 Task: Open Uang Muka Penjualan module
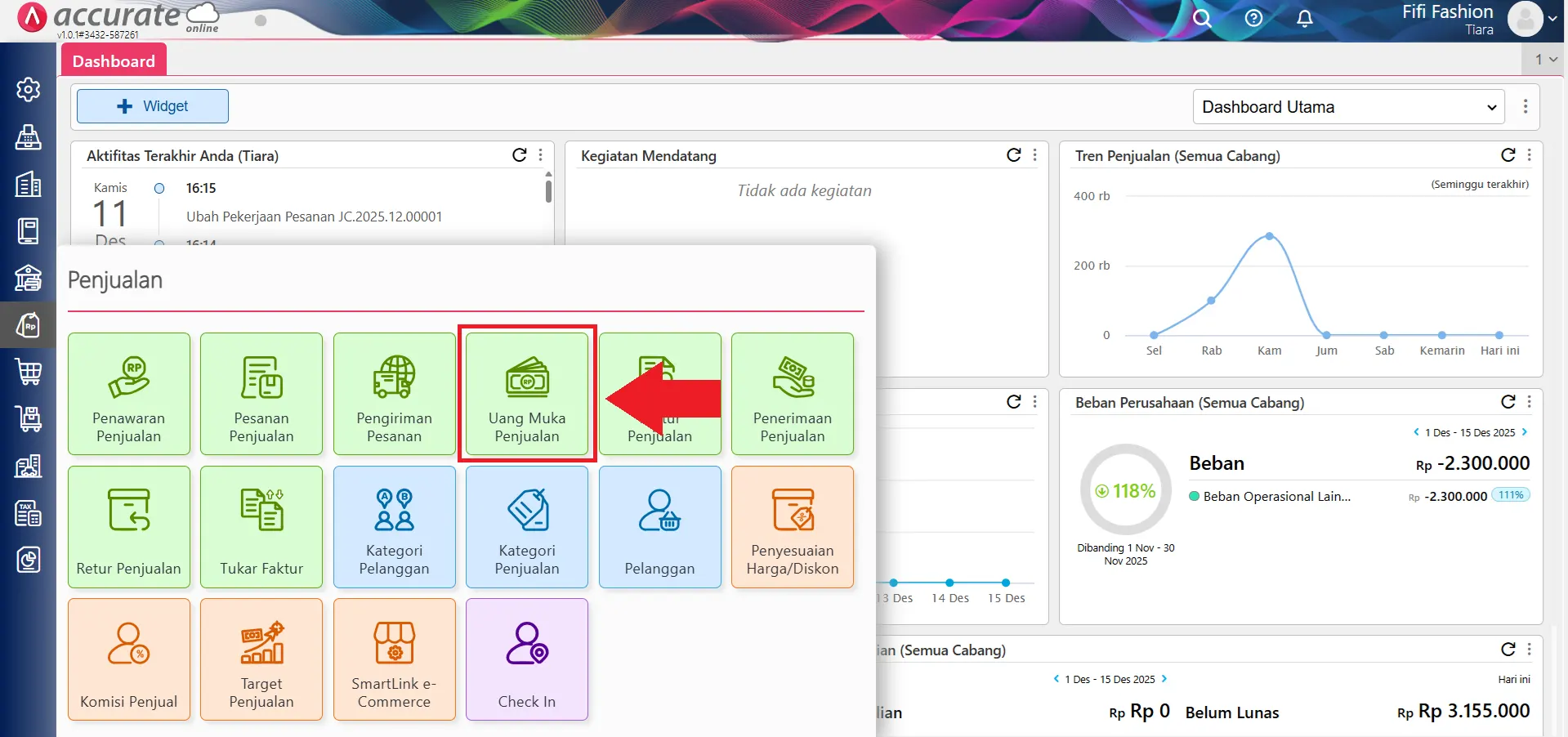pyautogui.click(x=527, y=394)
